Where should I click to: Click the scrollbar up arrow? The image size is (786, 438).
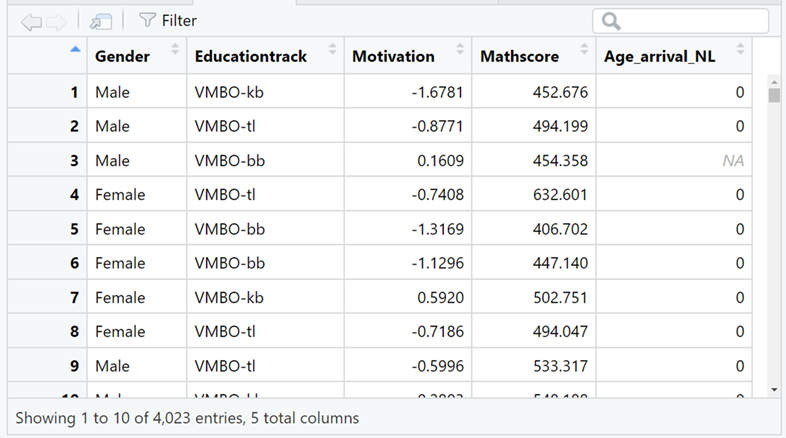[773, 81]
